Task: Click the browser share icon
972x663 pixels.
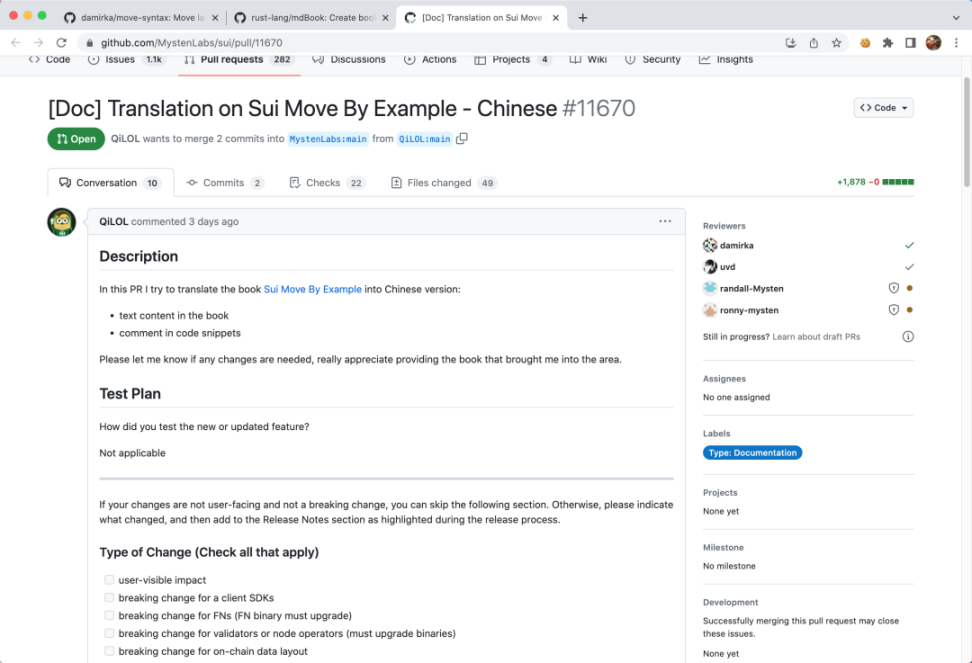Action: pos(814,43)
